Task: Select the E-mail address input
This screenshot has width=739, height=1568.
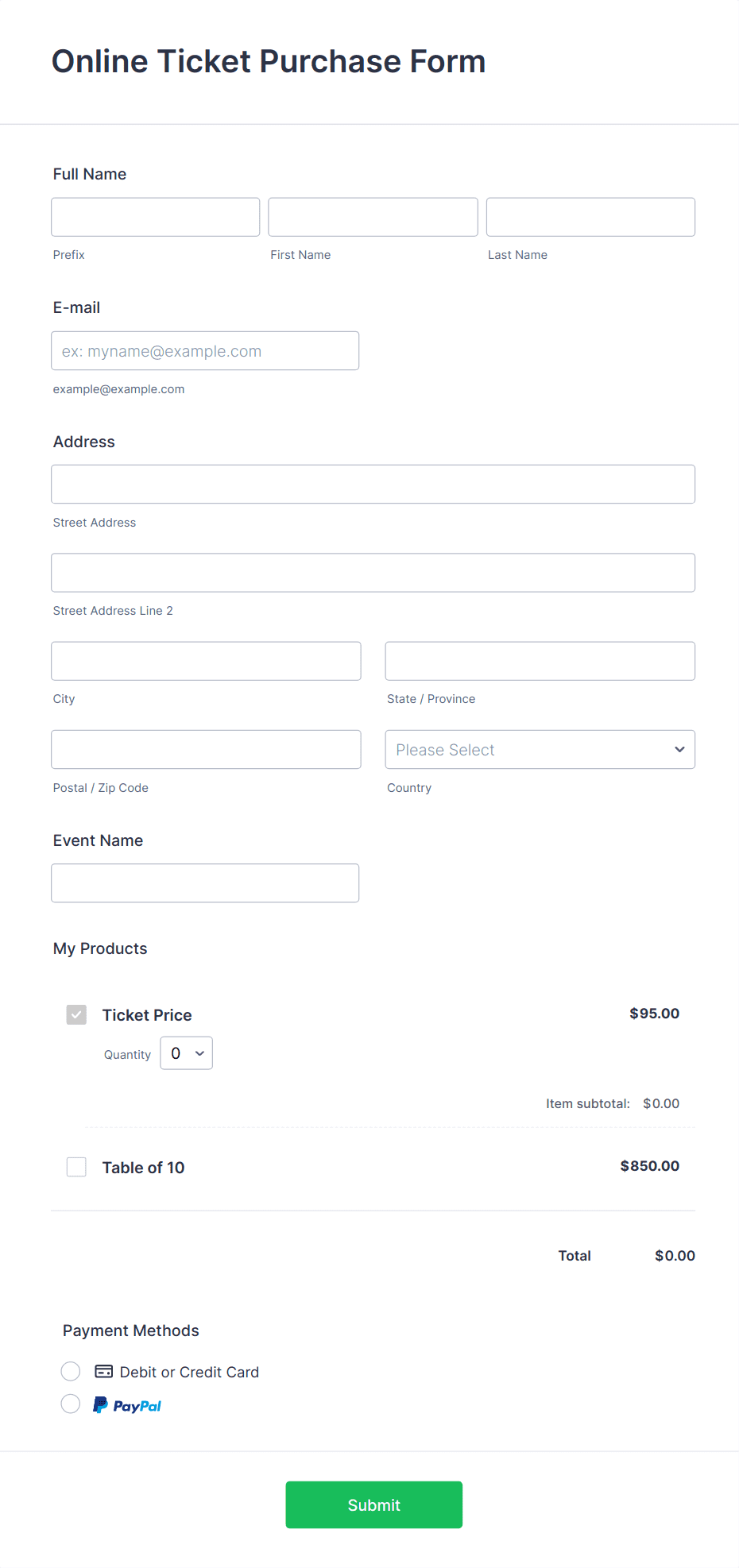Action: [204, 350]
